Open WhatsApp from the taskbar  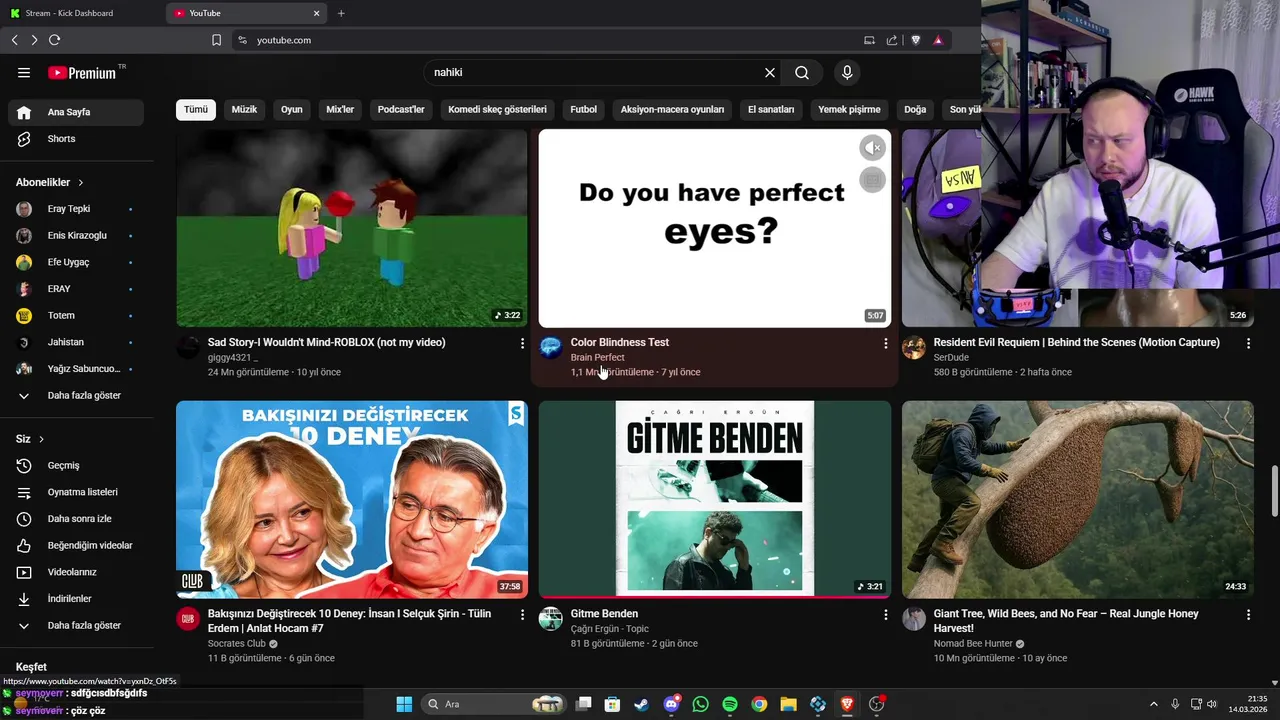pos(700,704)
